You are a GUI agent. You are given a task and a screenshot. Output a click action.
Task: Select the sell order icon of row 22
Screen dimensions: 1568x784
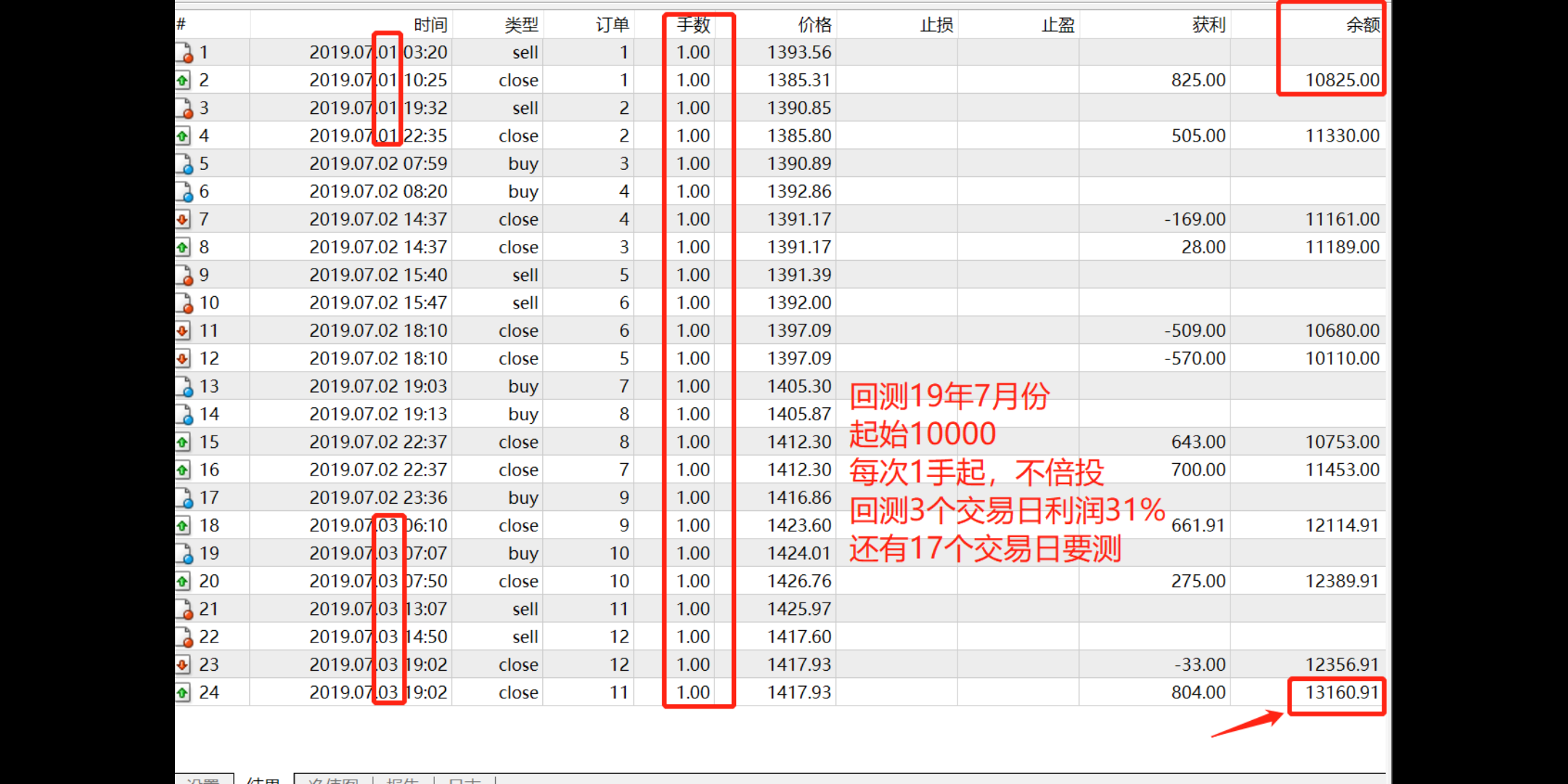[x=184, y=637]
